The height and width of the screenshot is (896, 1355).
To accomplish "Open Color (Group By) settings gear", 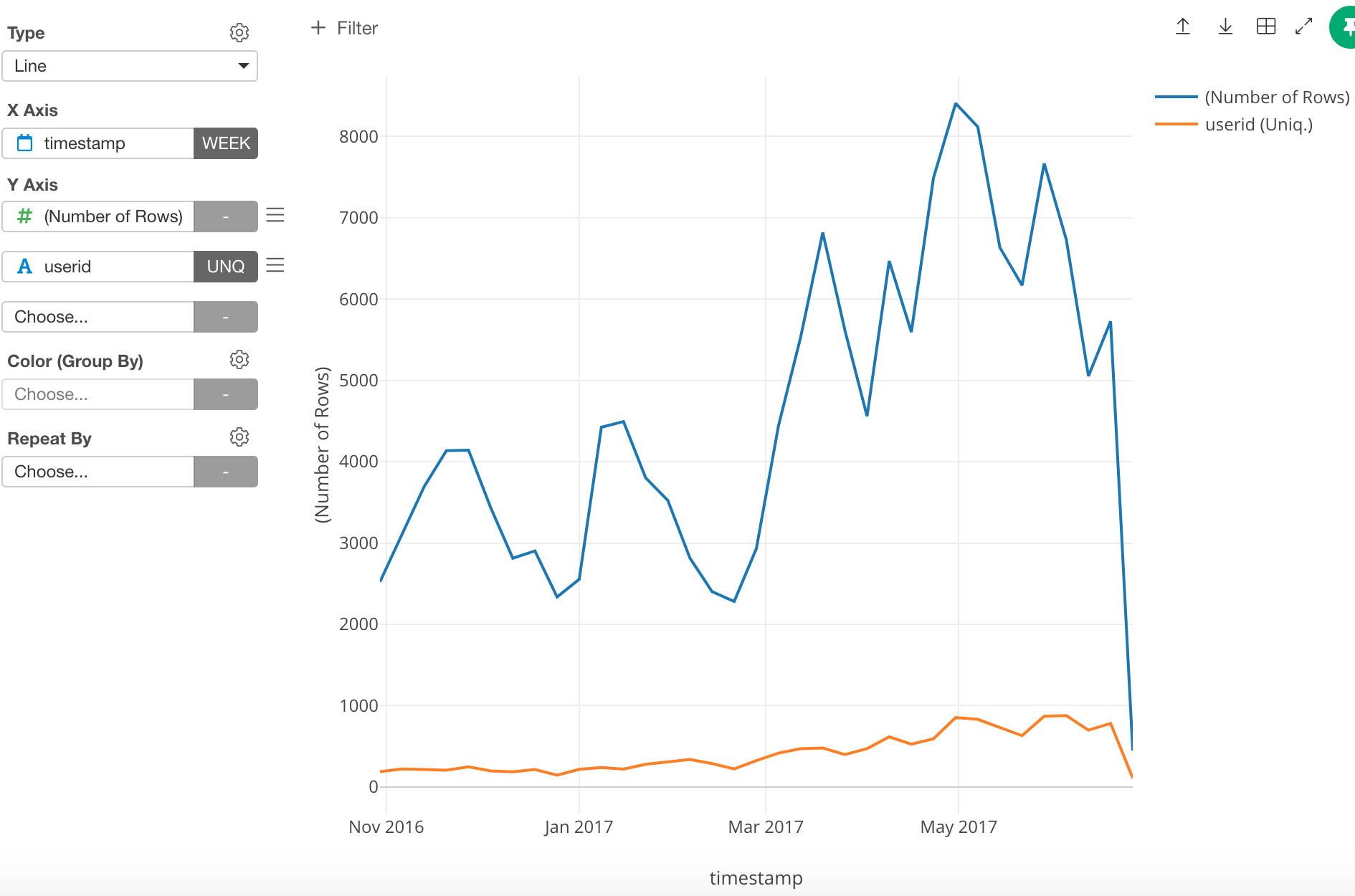I will click(x=239, y=359).
